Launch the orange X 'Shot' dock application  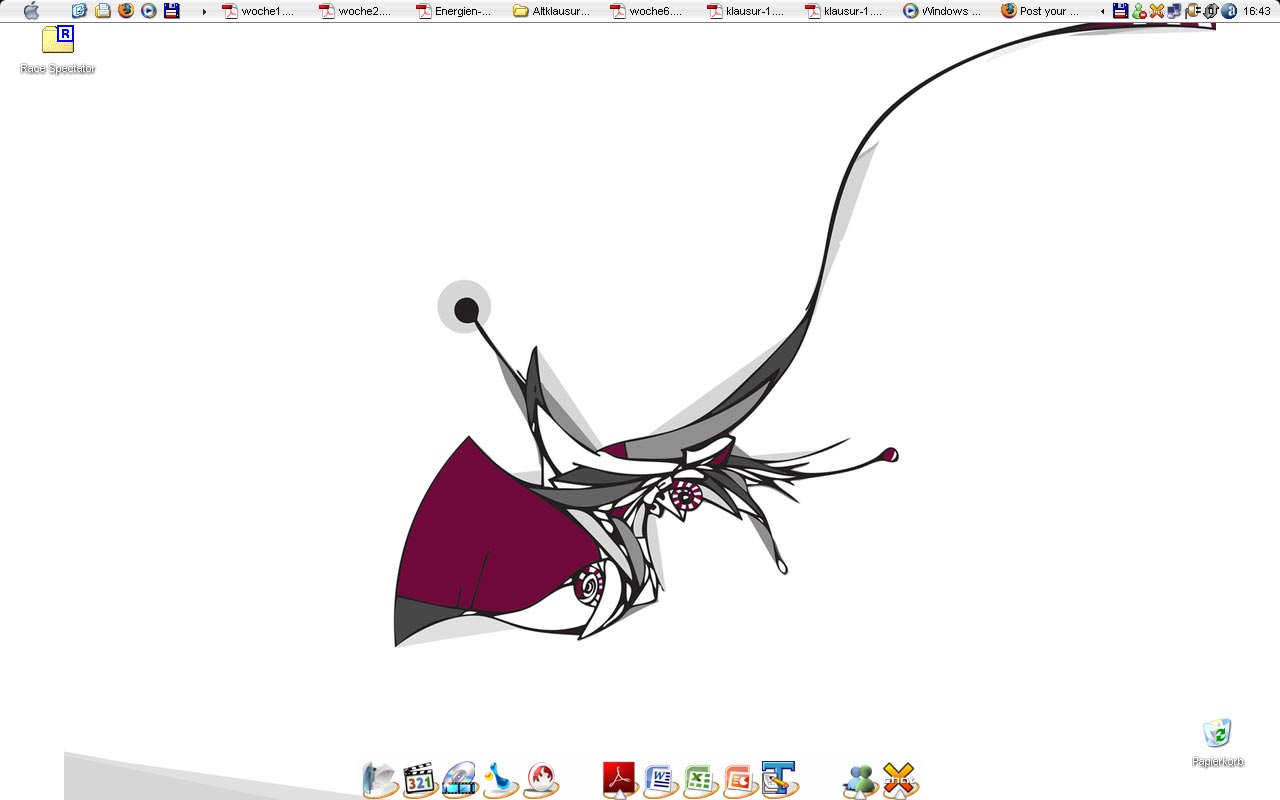pyautogui.click(x=900, y=780)
